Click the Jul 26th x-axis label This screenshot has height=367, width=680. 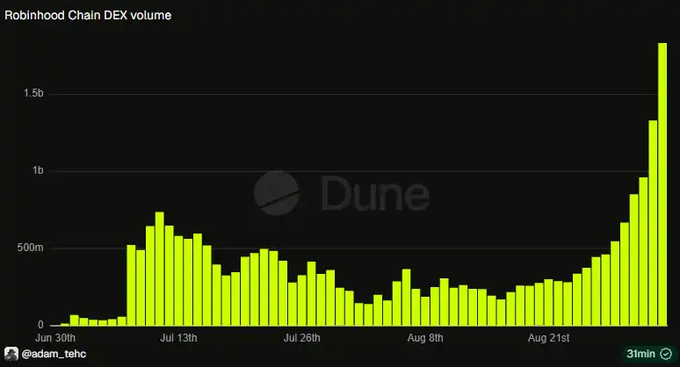click(x=302, y=338)
